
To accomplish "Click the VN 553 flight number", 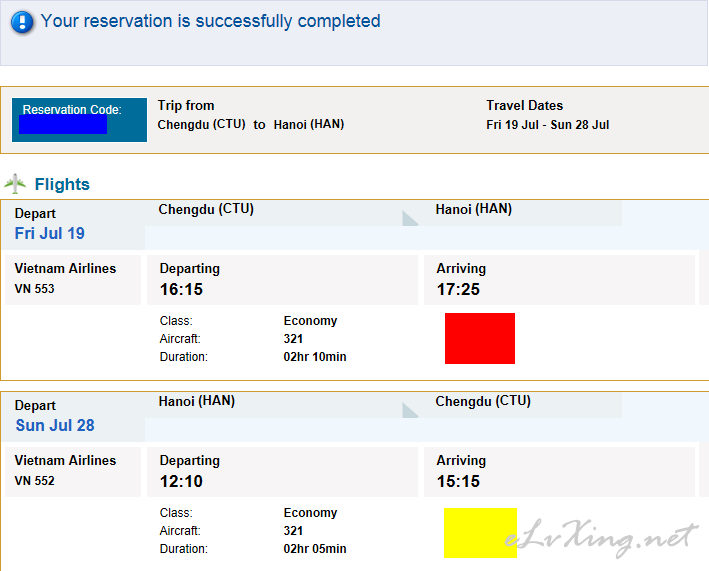I will [34, 289].
